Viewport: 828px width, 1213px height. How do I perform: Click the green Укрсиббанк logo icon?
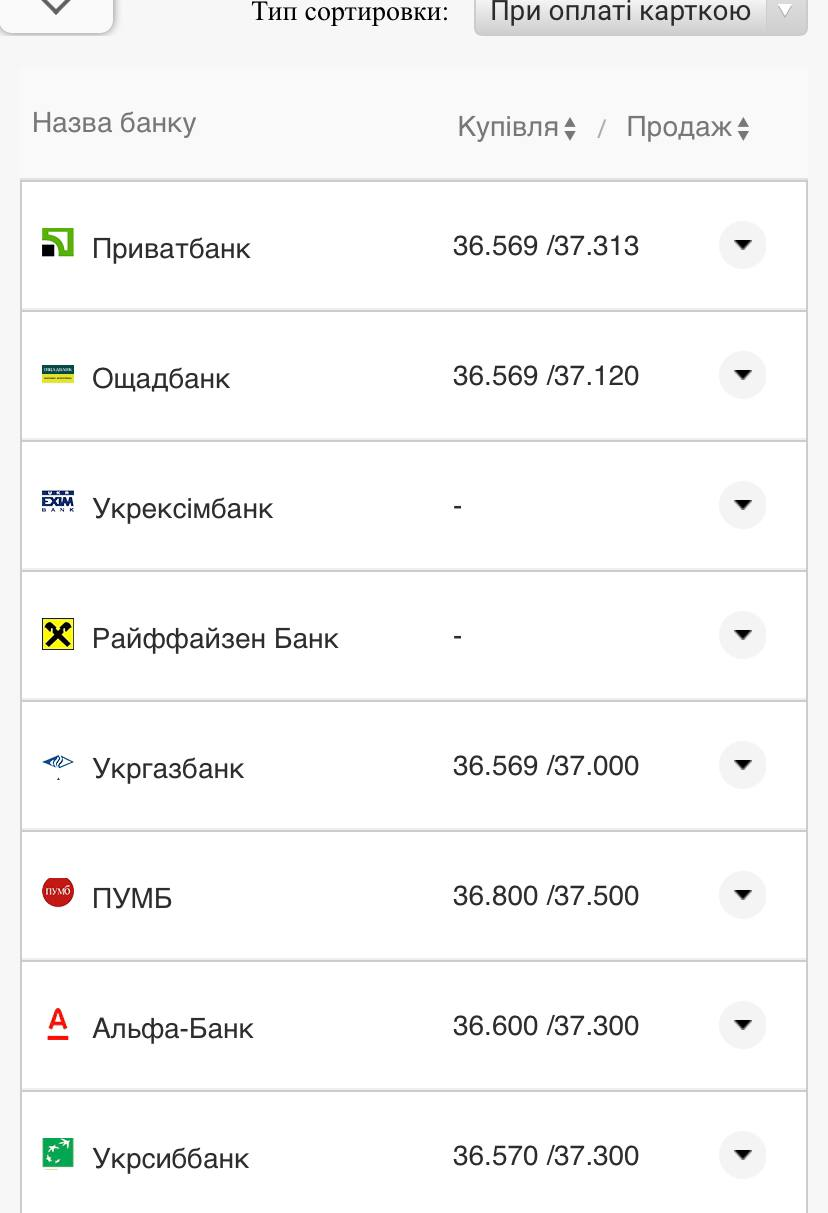click(58, 1153)
